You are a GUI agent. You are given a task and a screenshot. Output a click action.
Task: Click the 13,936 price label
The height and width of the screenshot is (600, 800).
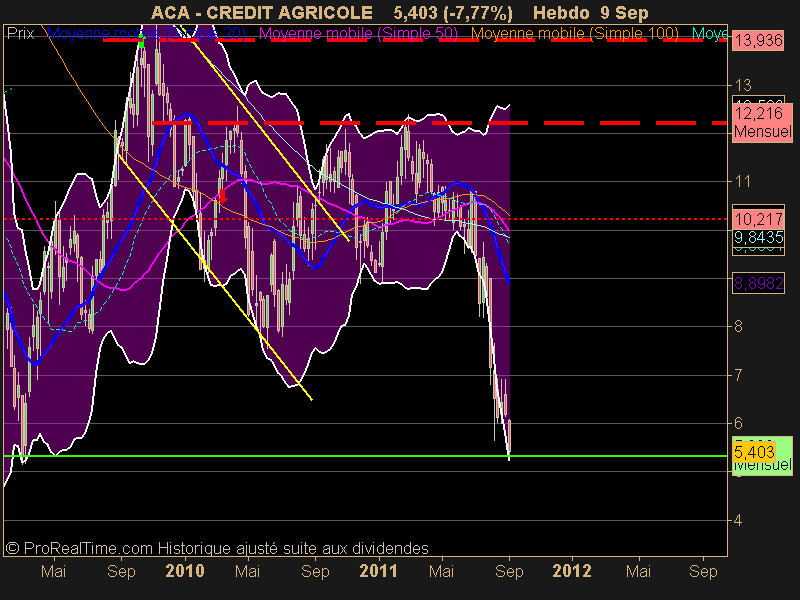tap(758, 40)
